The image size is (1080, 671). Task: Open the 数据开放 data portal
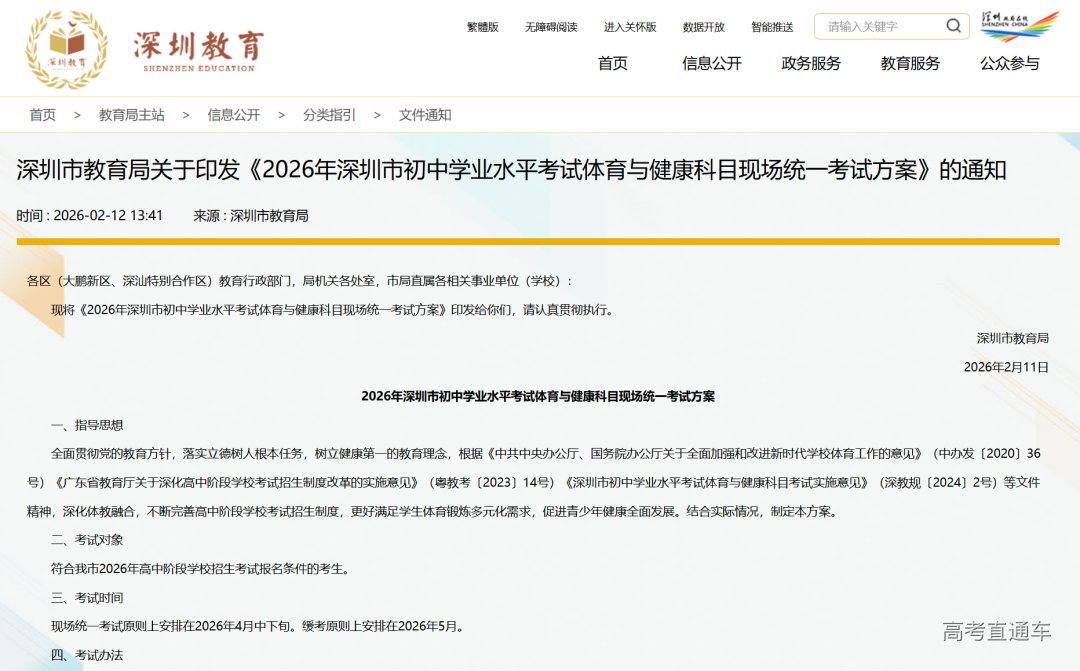click(x=703, y=27)
